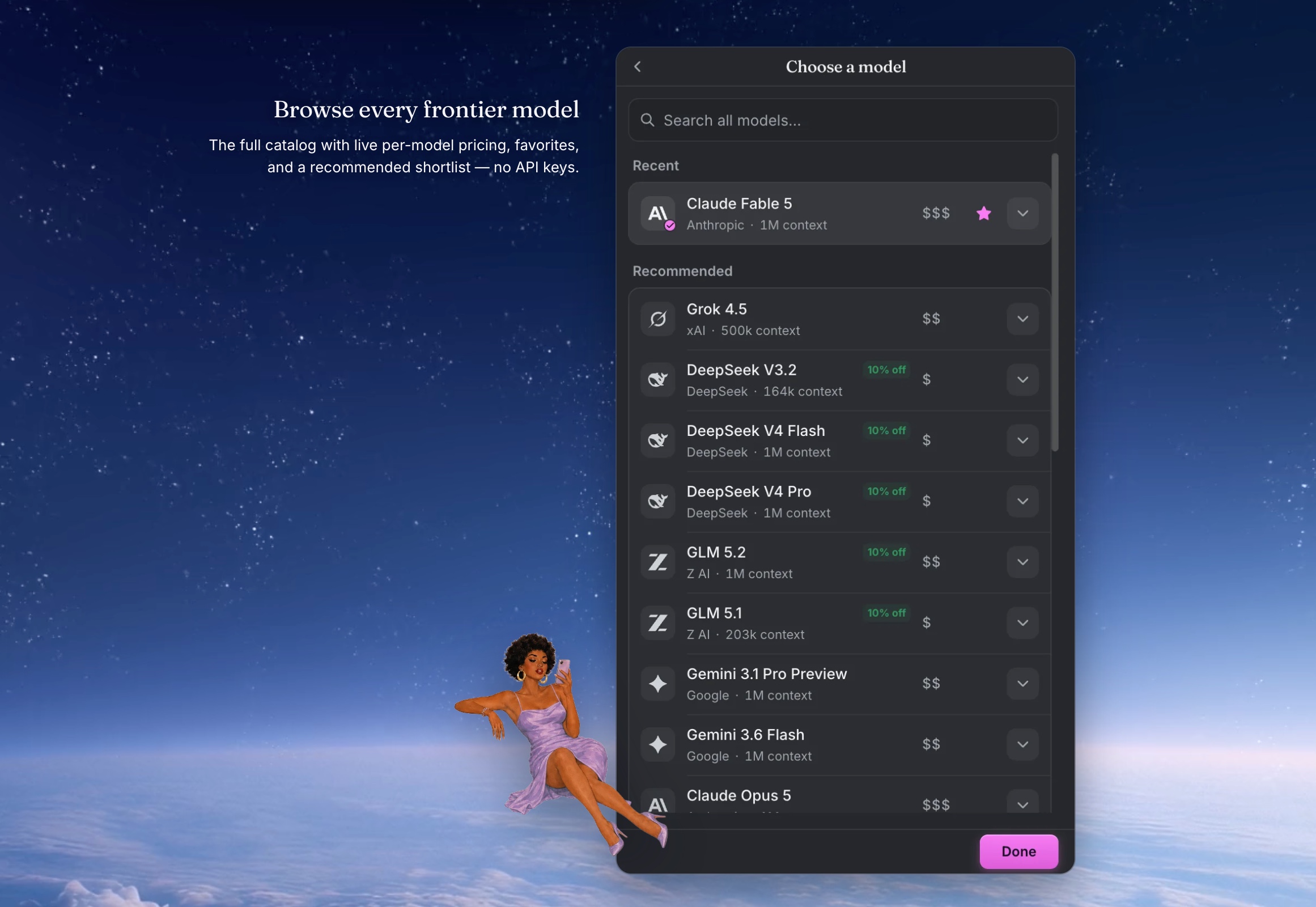
Task: Click "xAI · 500k context" under Grok 4.5
Action: (743, 330)
